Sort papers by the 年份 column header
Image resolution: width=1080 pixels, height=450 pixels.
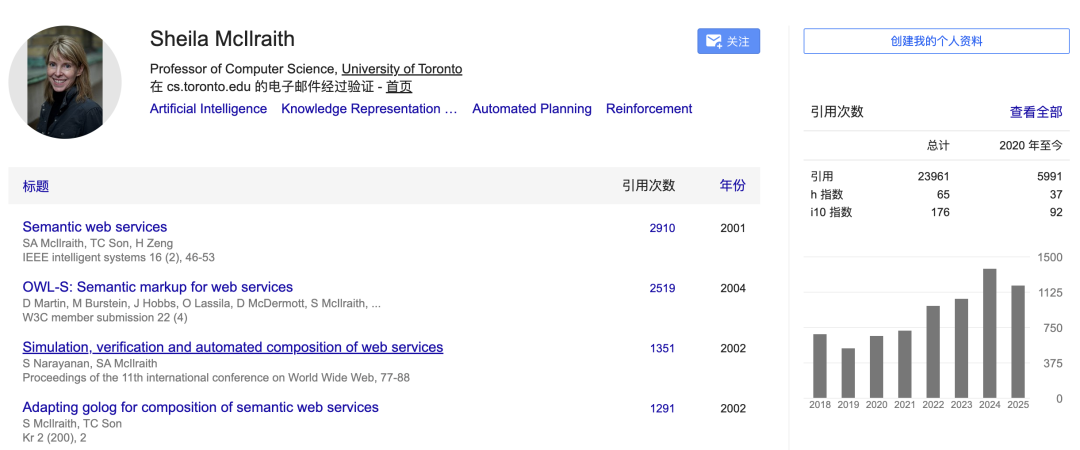(732, 186)
